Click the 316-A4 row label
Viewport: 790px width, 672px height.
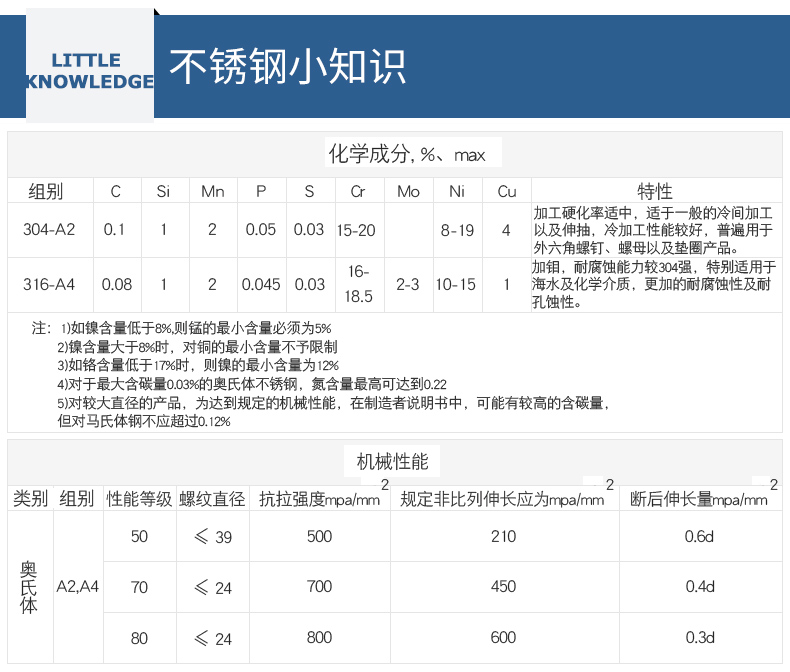coord(49,284)
